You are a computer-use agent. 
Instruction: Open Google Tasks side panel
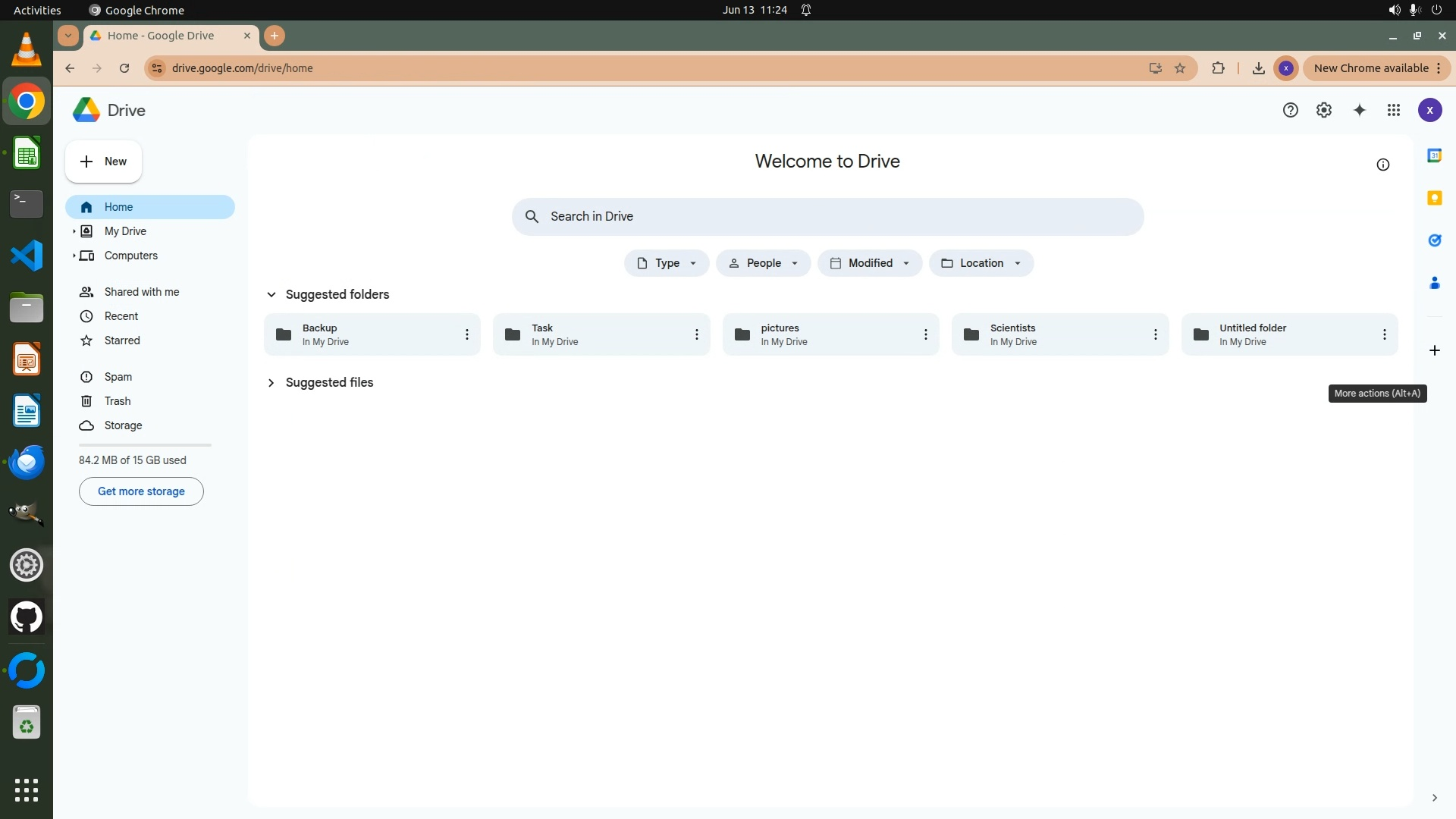[x=1434, y=240]
